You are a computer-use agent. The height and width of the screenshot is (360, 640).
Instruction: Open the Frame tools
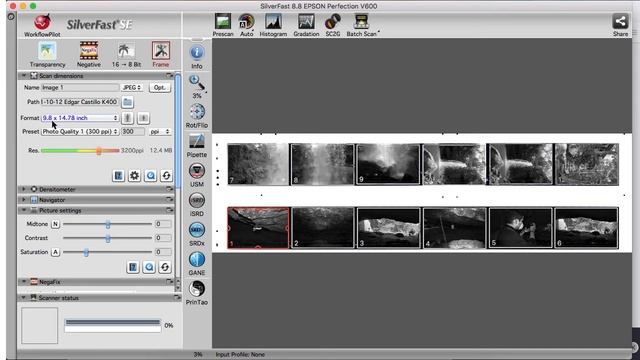click(161, 54)
